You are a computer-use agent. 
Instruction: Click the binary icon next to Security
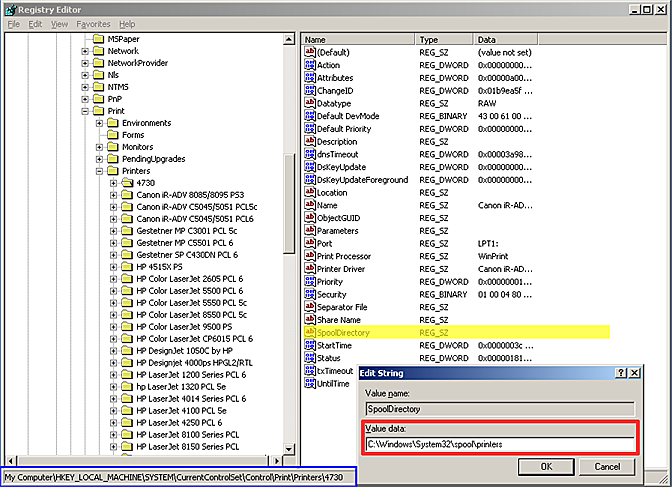click(x=310, y=295)
